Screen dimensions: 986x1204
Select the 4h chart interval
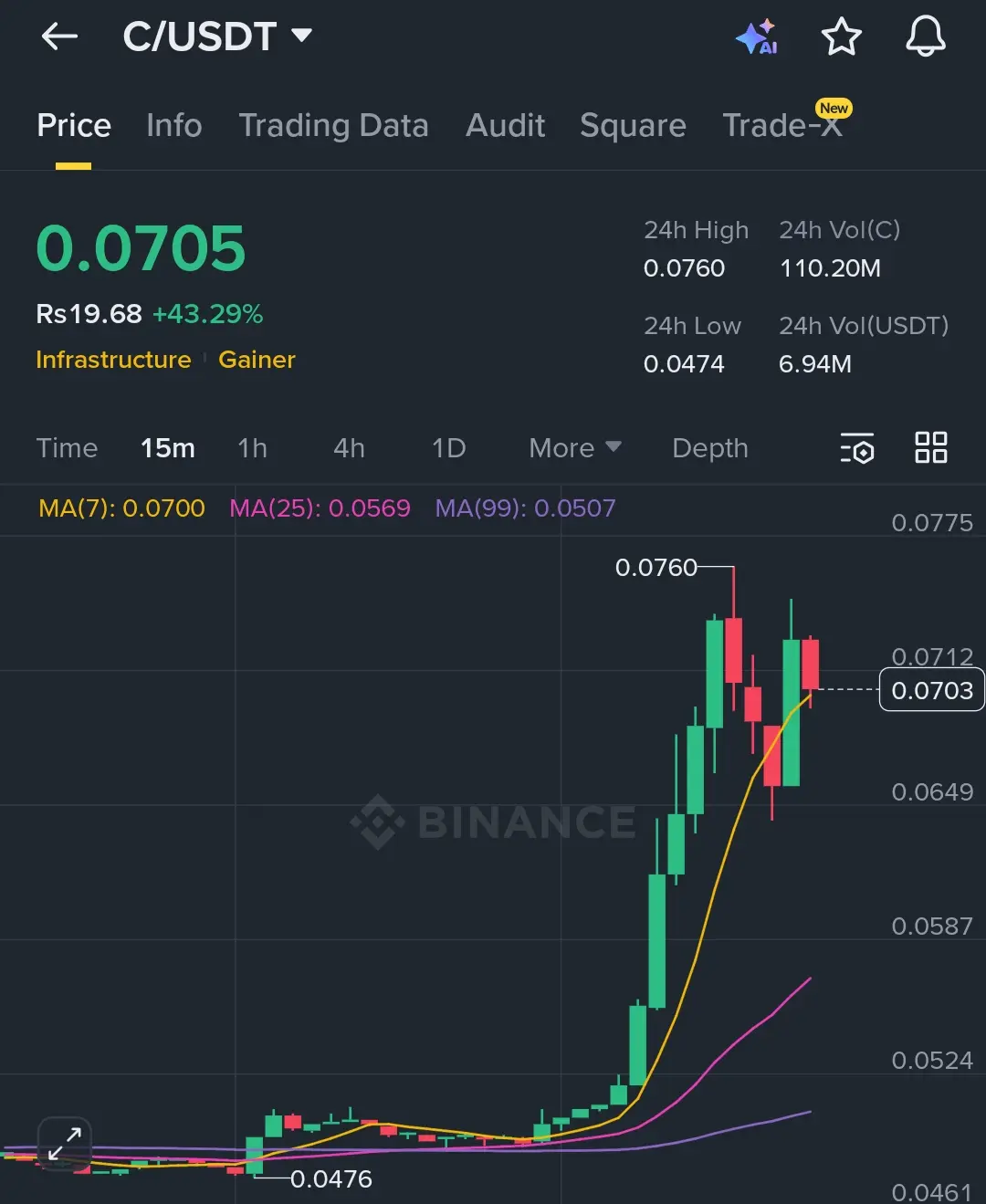(x=350, y=448)
